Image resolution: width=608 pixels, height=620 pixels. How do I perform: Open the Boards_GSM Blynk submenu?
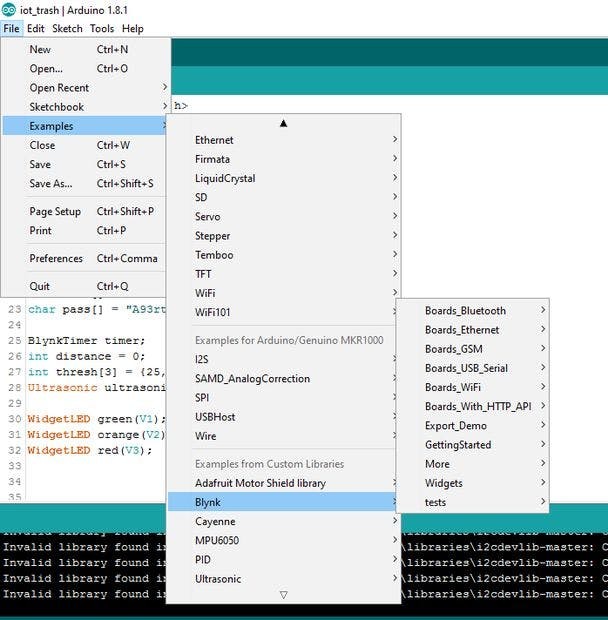[473, 349]
